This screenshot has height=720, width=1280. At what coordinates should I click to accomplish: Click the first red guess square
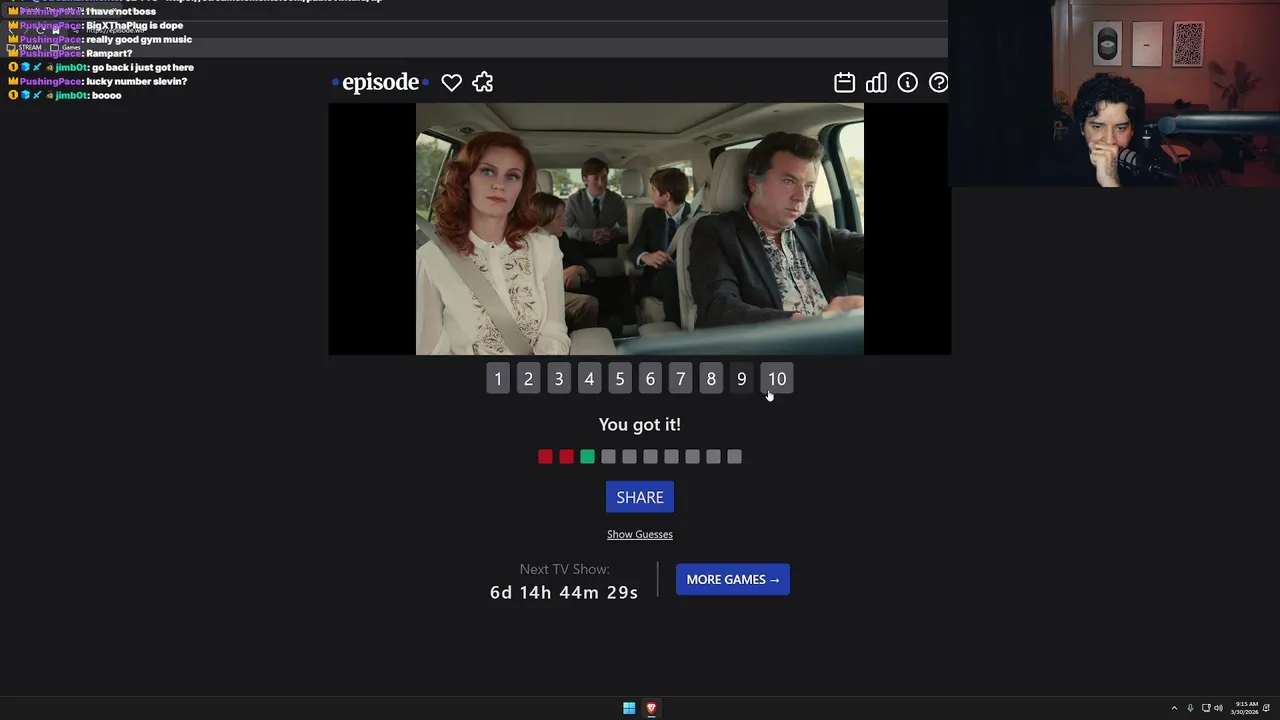coord(545,457)
